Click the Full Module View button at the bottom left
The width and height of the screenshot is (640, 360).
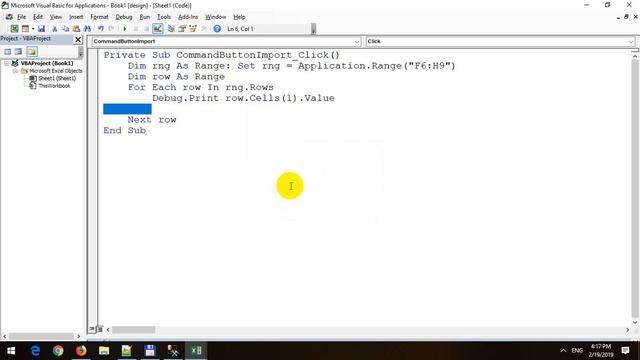tap(99, 329)
